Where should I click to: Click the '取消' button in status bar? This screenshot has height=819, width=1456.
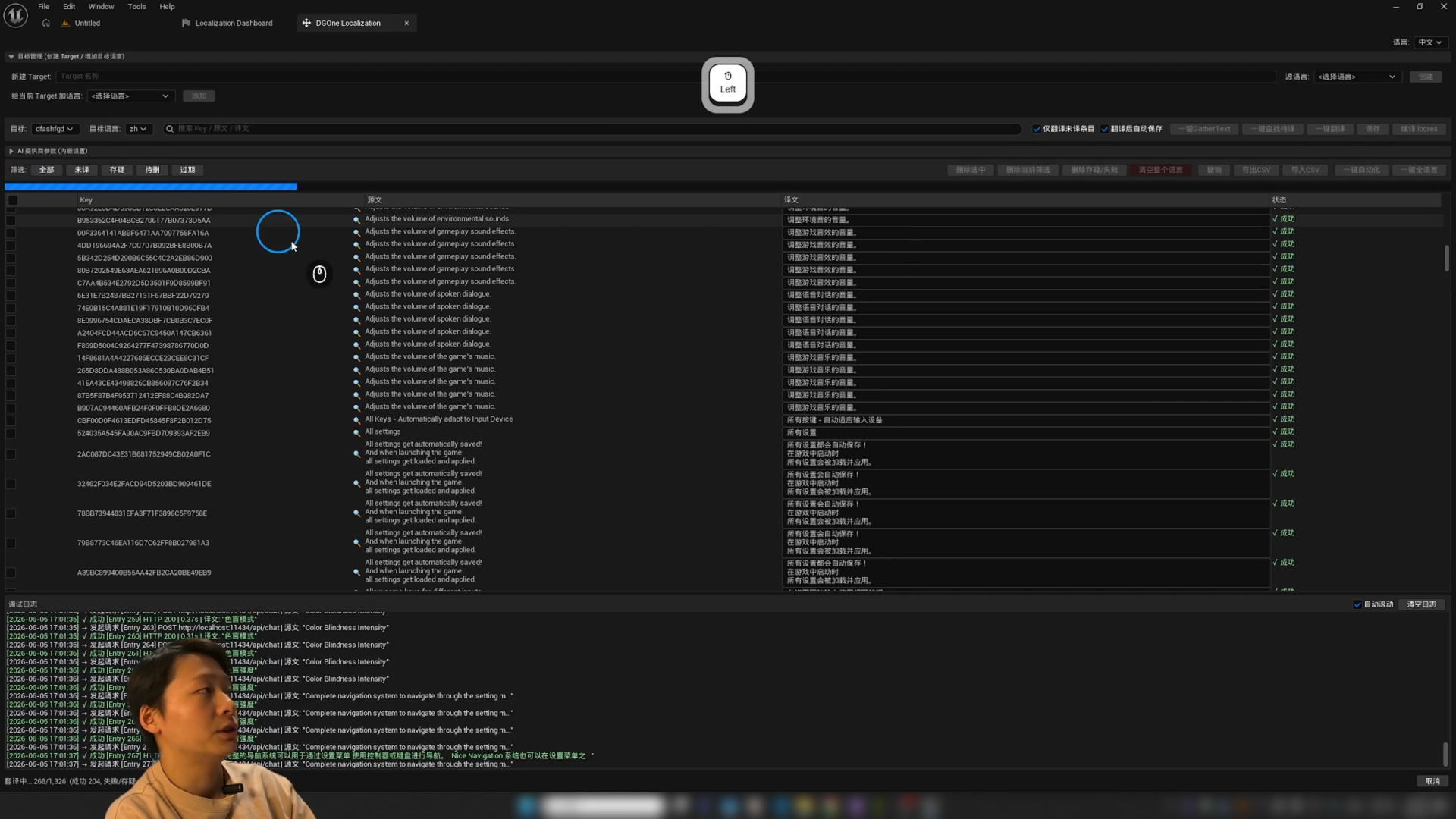point(1432,781)
